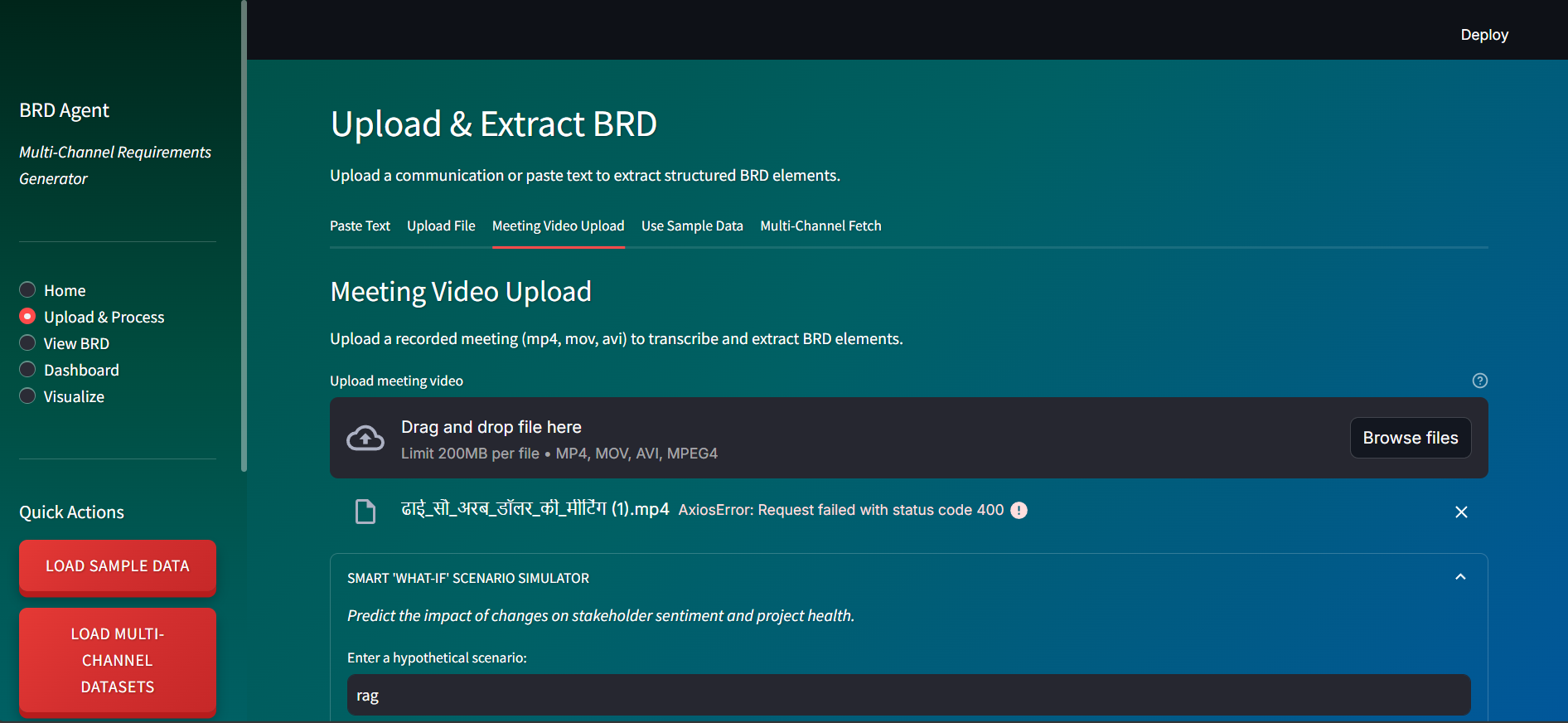The width and height of the screenshot is (1568, 723).
Task: Open the Multi-Channel Fetch tab
Action: (820, 226)
